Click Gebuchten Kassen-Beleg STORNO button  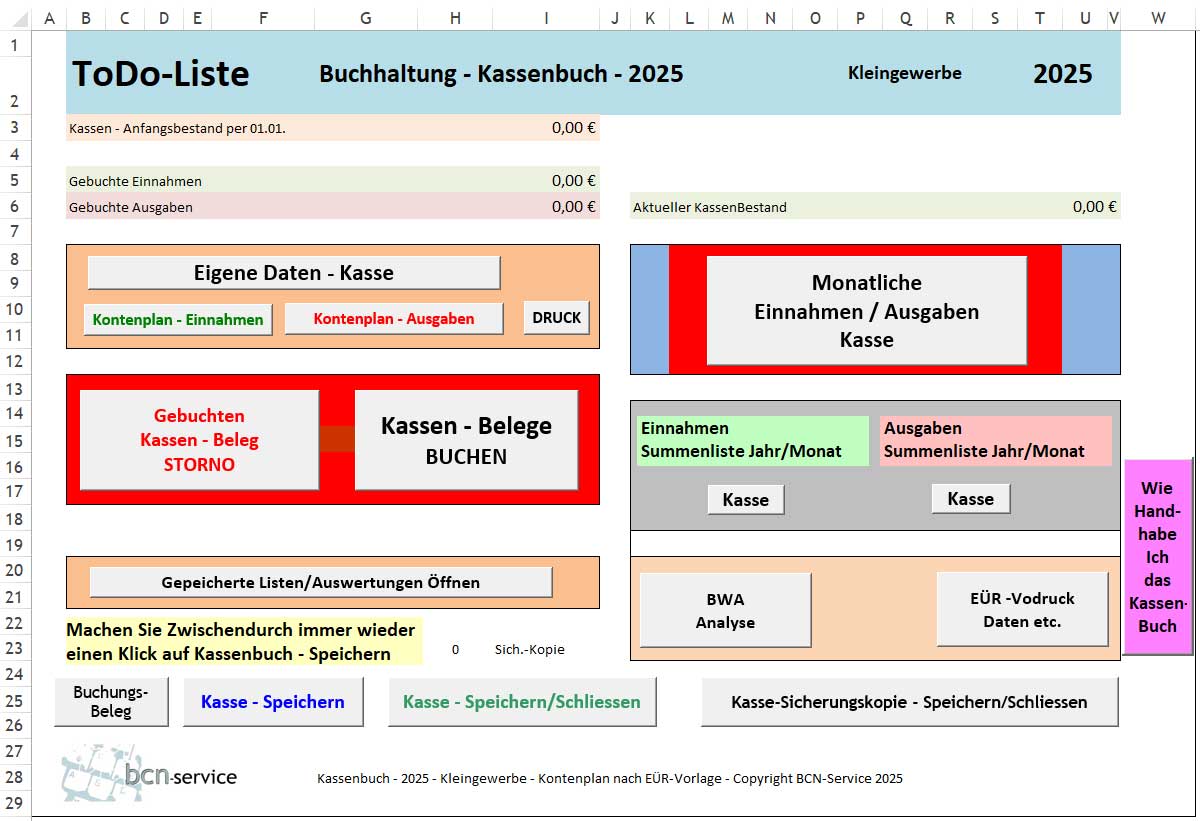pyautogui.click(x=199, y=440)
